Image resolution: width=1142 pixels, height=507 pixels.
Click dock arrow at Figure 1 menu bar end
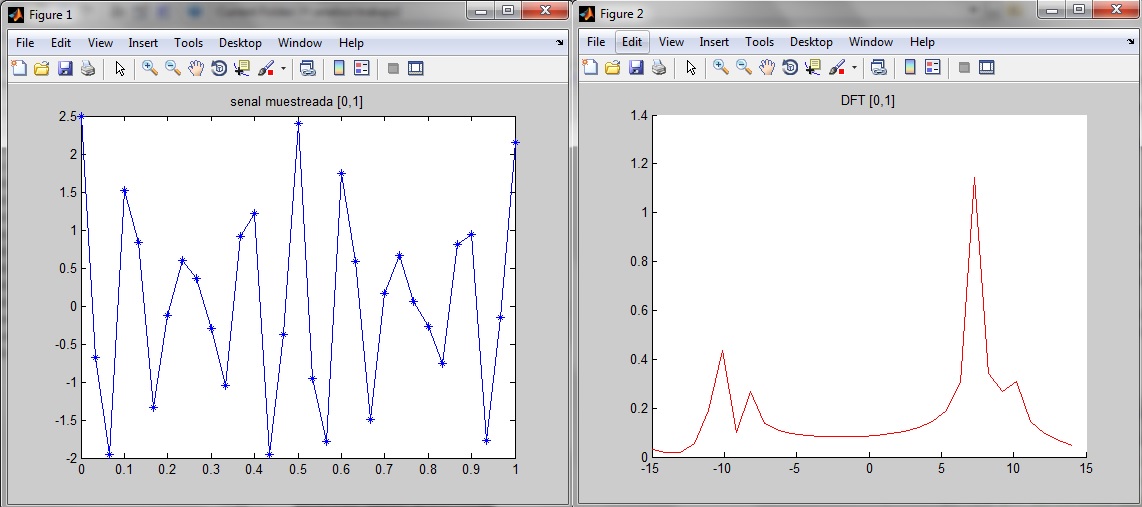[x=559, y=44]
